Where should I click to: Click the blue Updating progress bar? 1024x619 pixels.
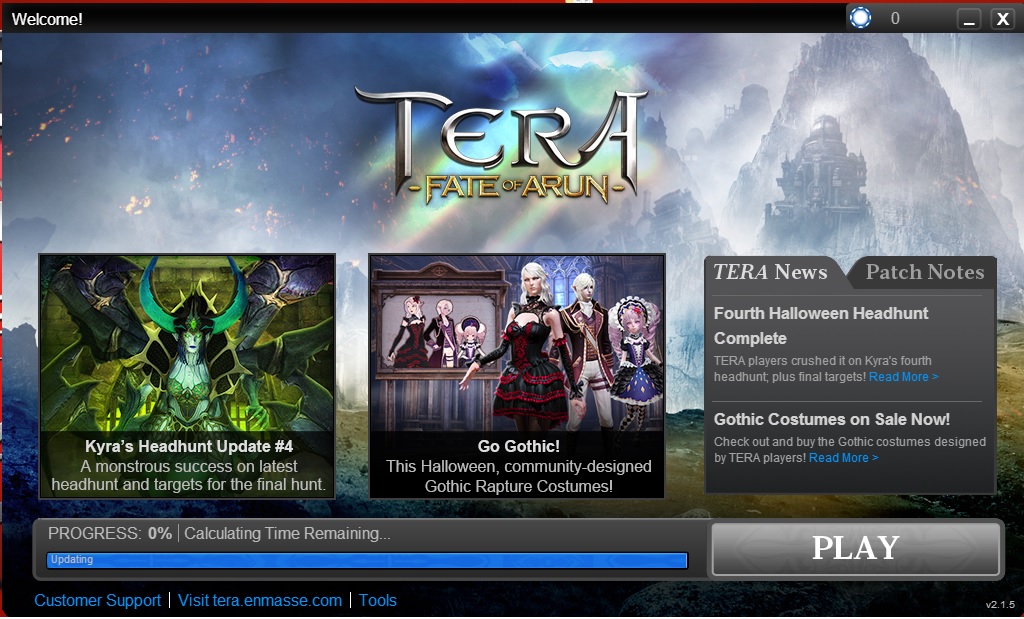367,560
